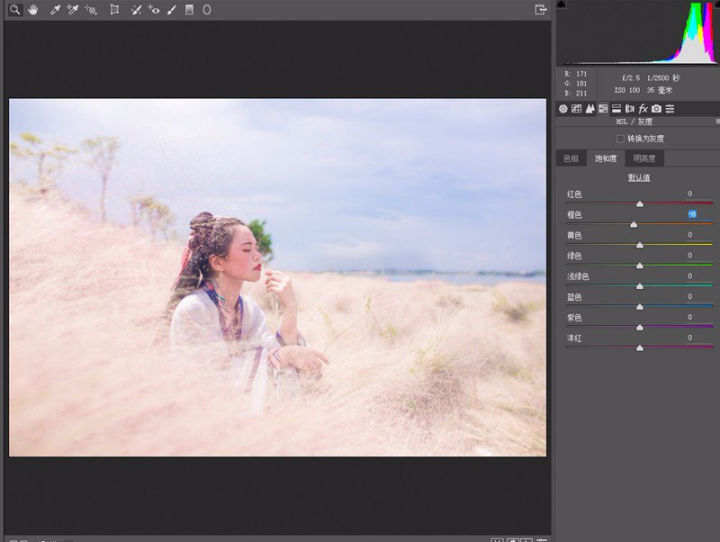Image resolution: width=720 pixels, height=542 pixels.
Task: Click the 蓝色 saturation slider handle
Action: pyautogui.click(x=640, y=307)
